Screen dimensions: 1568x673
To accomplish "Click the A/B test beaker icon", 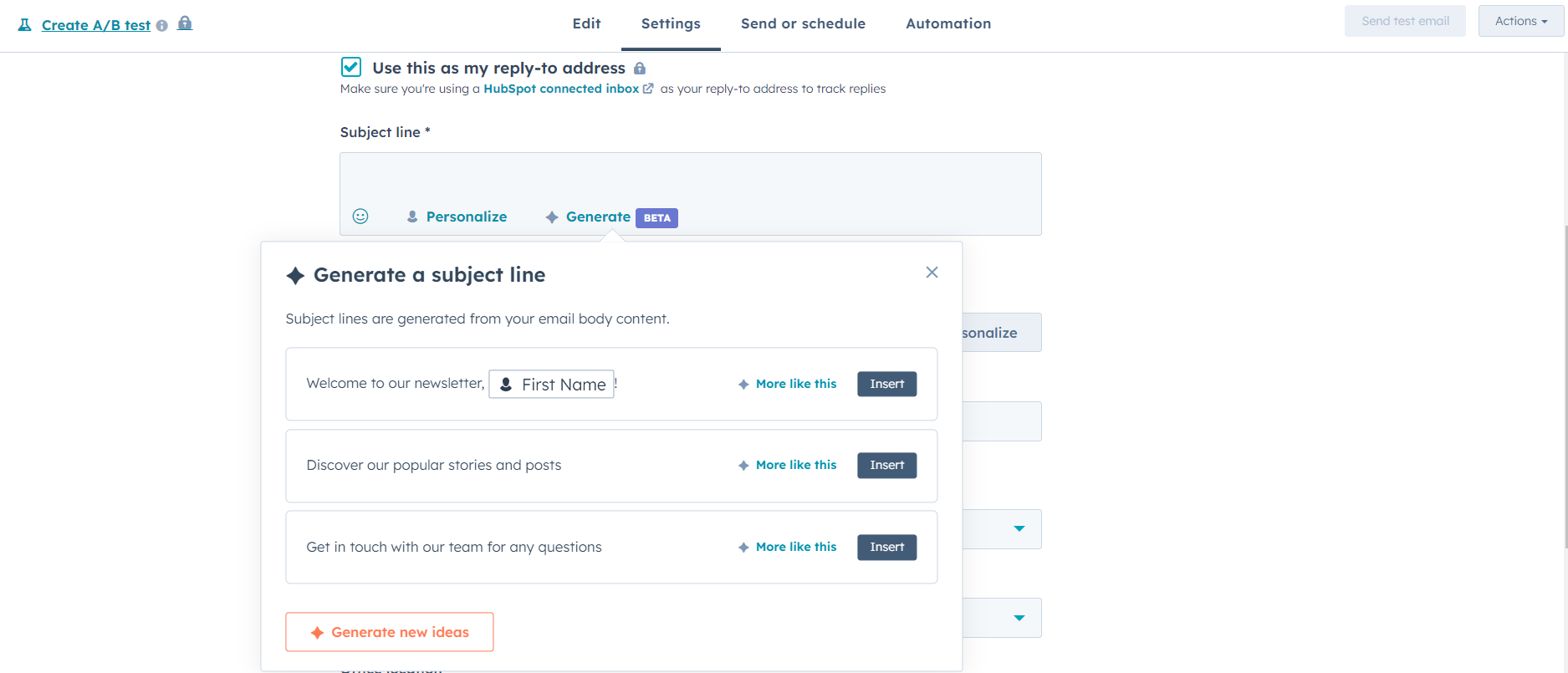I will point(23,24).
